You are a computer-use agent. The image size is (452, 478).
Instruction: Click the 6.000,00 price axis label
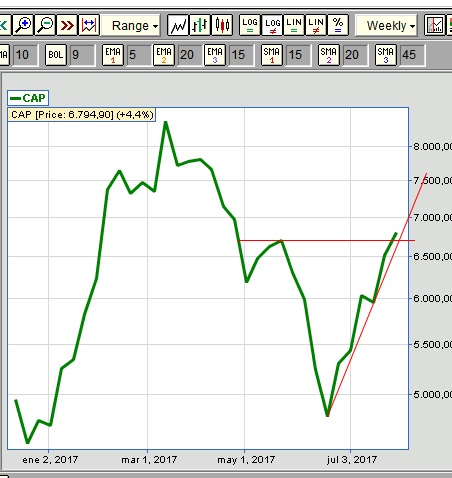coord(433,298)
